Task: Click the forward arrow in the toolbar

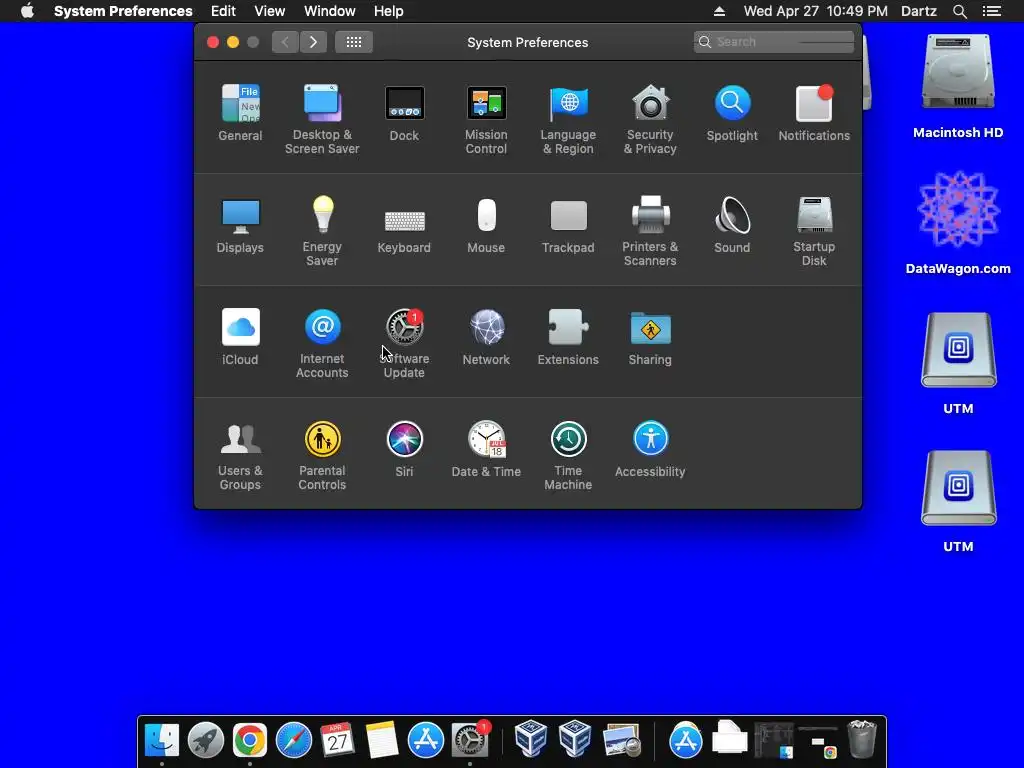Action: 313,42
